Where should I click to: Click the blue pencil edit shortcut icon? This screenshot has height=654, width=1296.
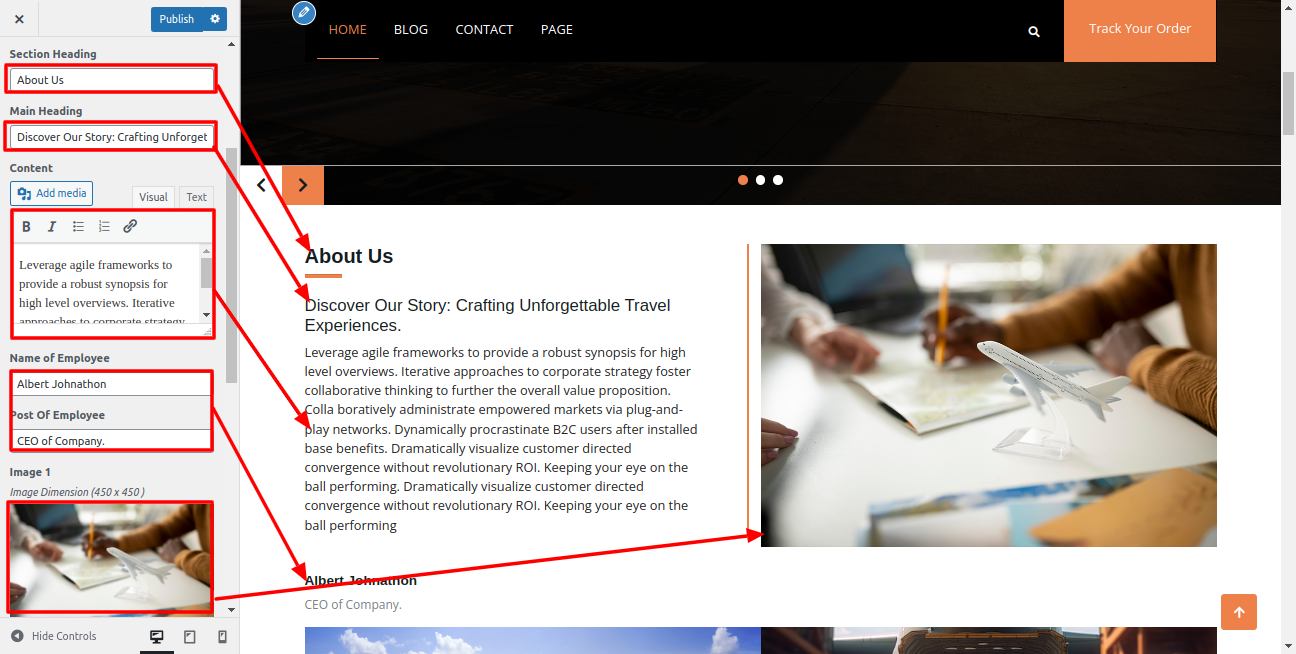point(304,13)
